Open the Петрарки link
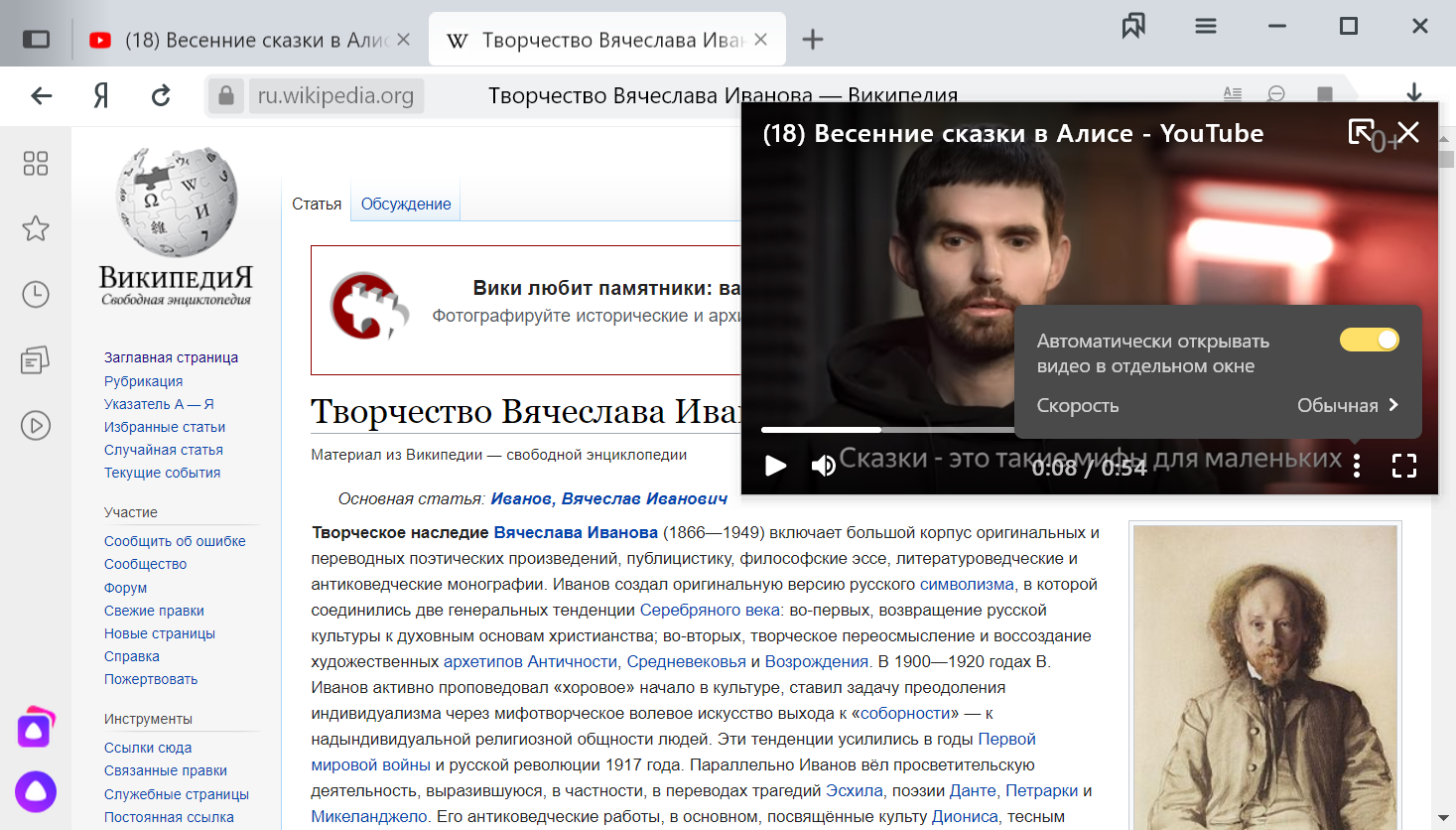1456x830 pixels. click(1041, 790)
